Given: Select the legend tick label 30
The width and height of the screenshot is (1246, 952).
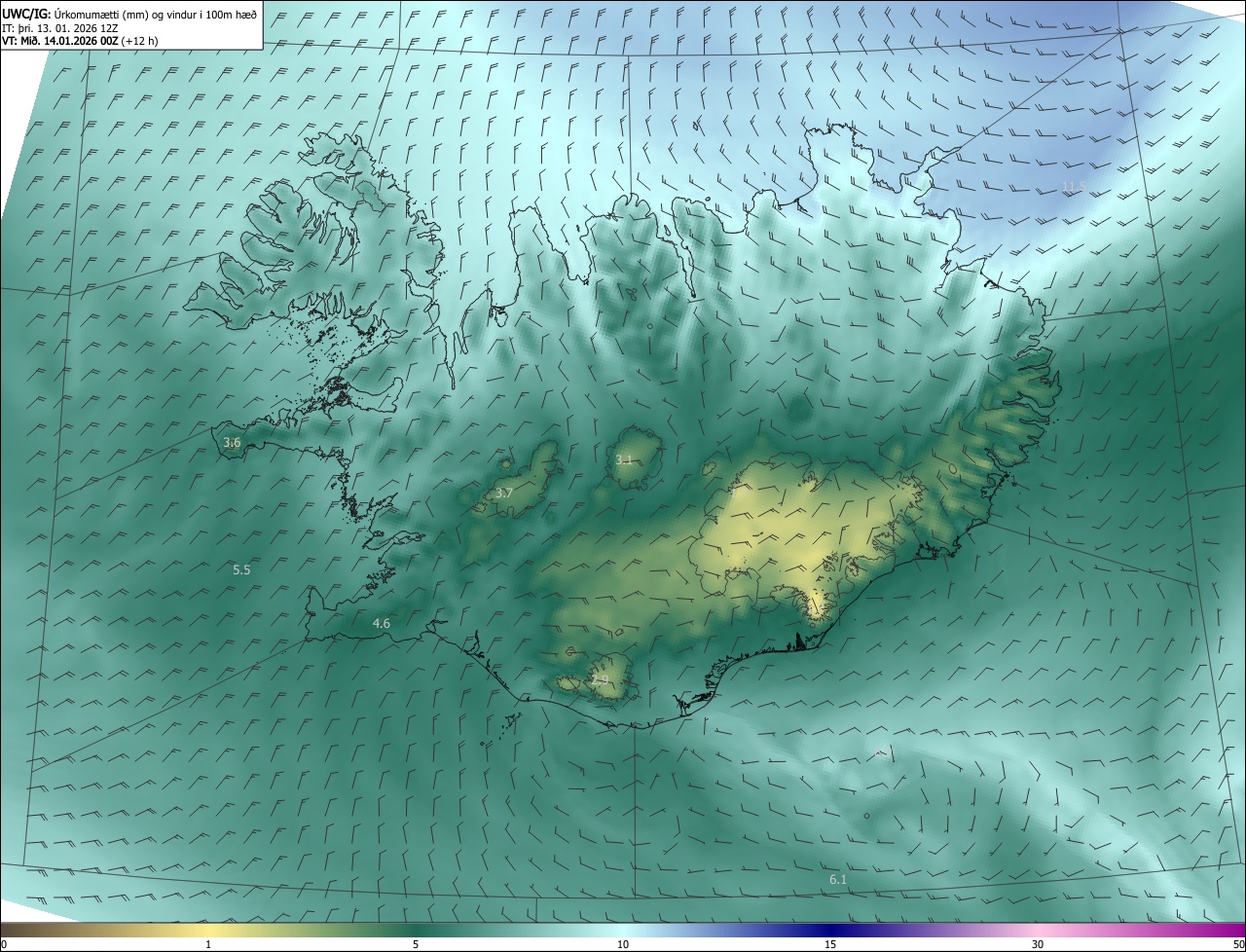Looking at the screenshot, I should pyautogui.click(x=1038, y=944).
